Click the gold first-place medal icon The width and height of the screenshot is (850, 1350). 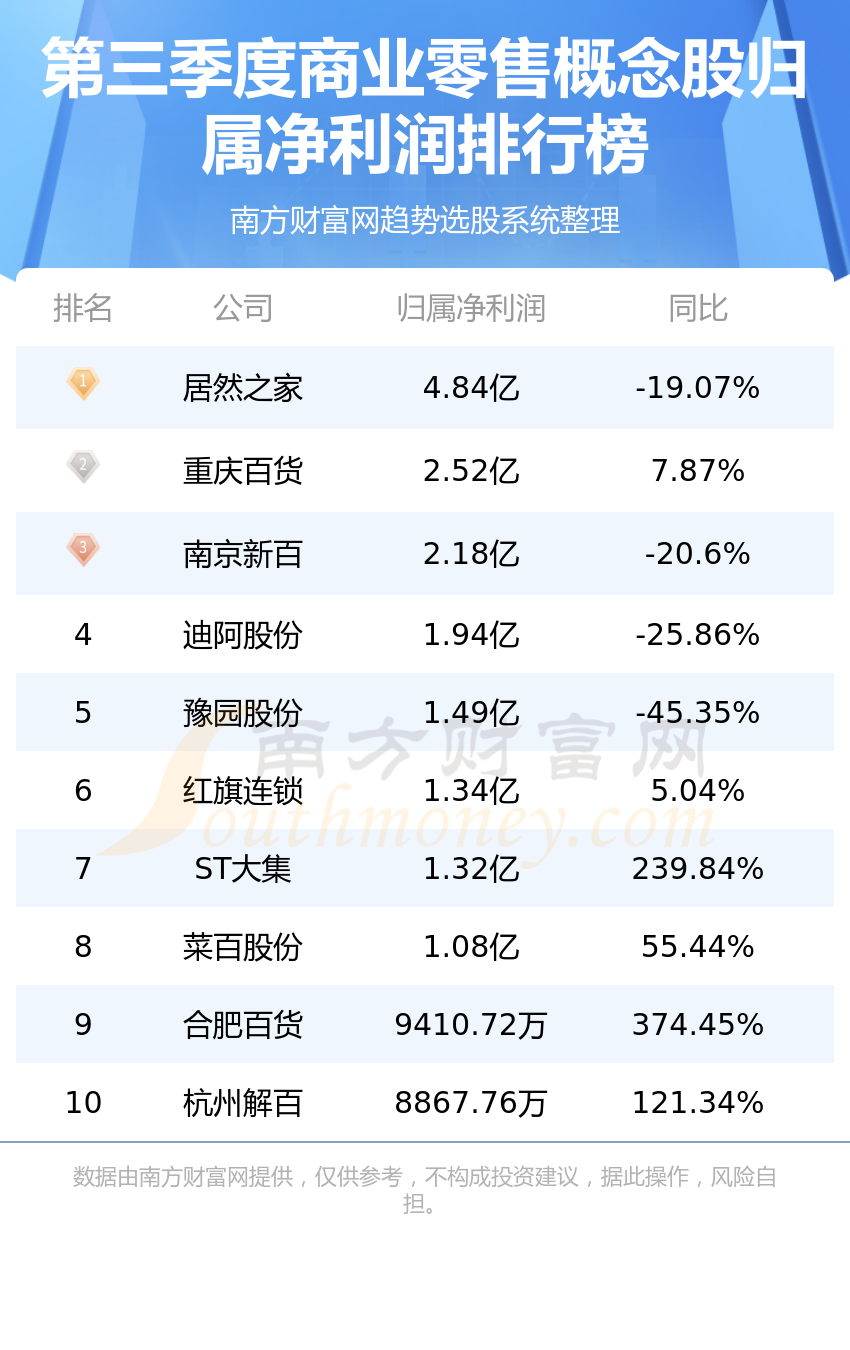[x=83, y=384]
